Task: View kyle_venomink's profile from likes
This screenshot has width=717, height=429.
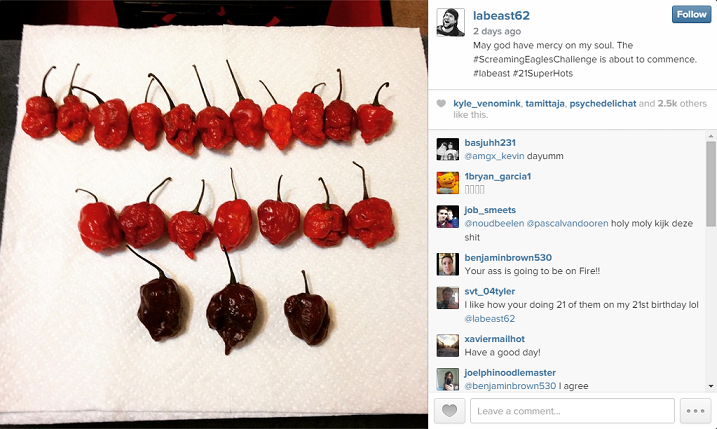Action: click(487, 103)
